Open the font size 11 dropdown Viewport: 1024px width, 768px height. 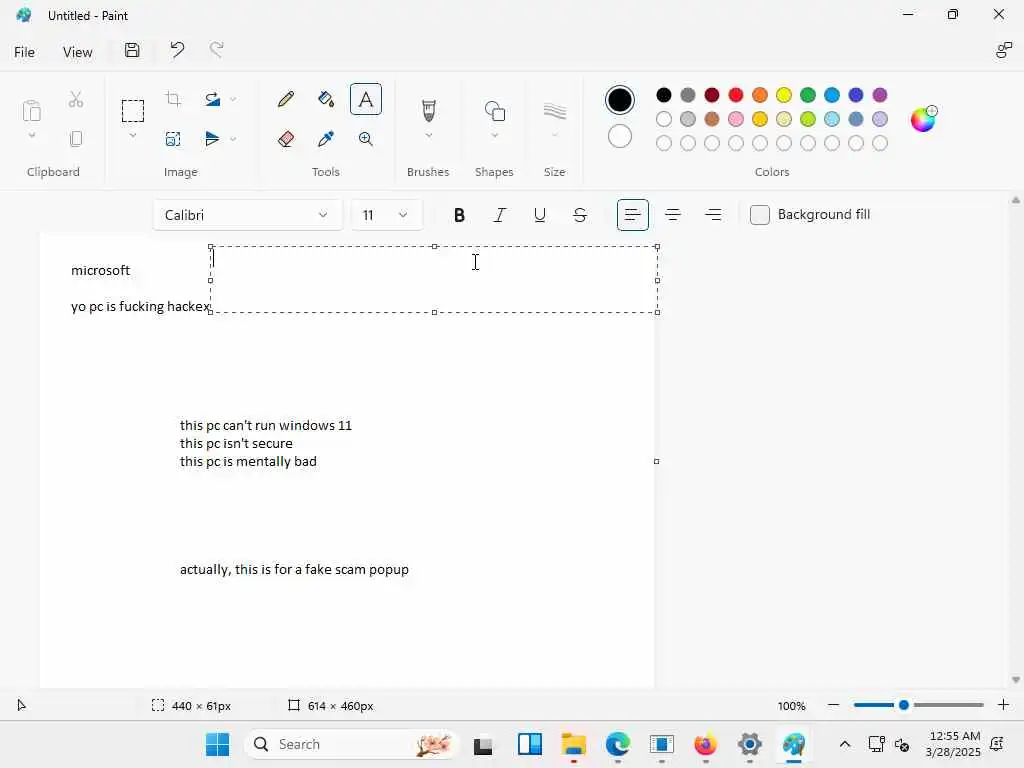click(x=387, y=215)
